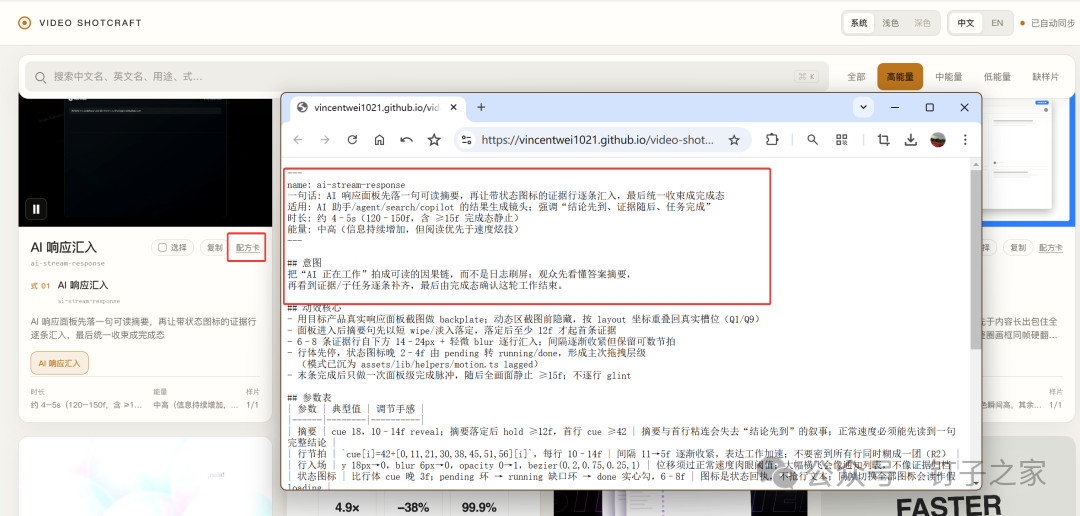Minimize the popup browser window
Image resolution: width=1080 pixels, height=516 pixels.
[895, 107]
